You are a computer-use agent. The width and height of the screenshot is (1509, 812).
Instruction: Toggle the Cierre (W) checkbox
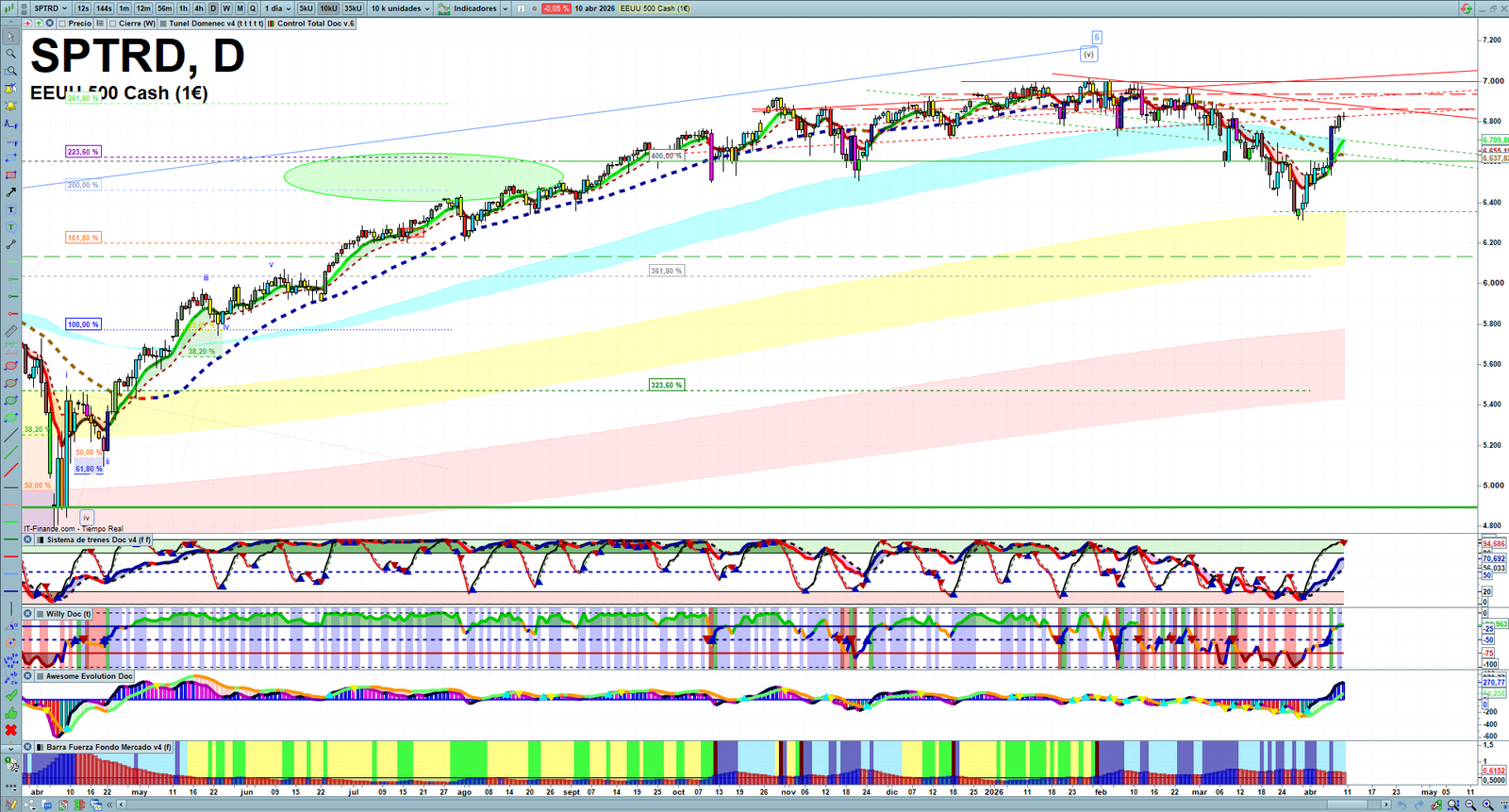click(113, 24)
